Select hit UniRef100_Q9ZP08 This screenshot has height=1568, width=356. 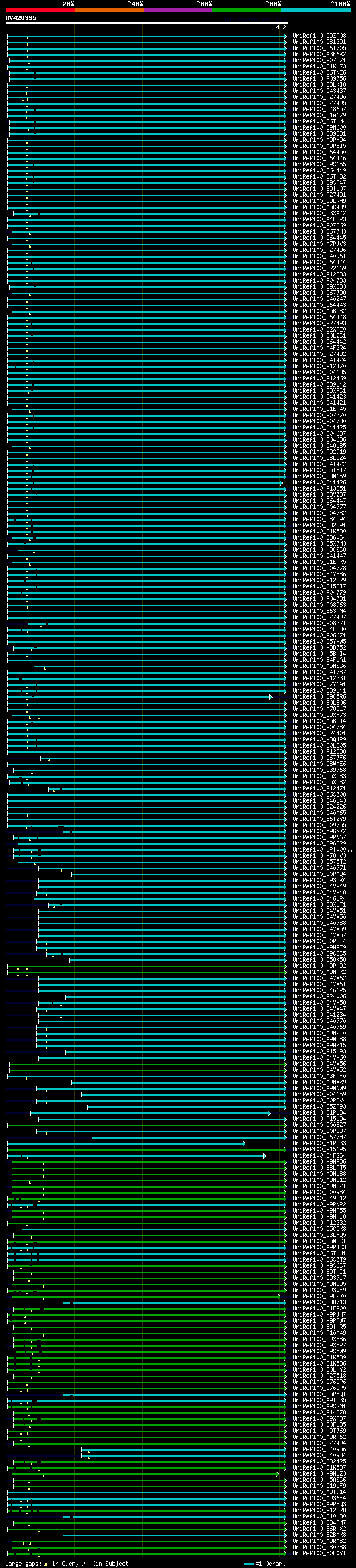coord(319,36)
